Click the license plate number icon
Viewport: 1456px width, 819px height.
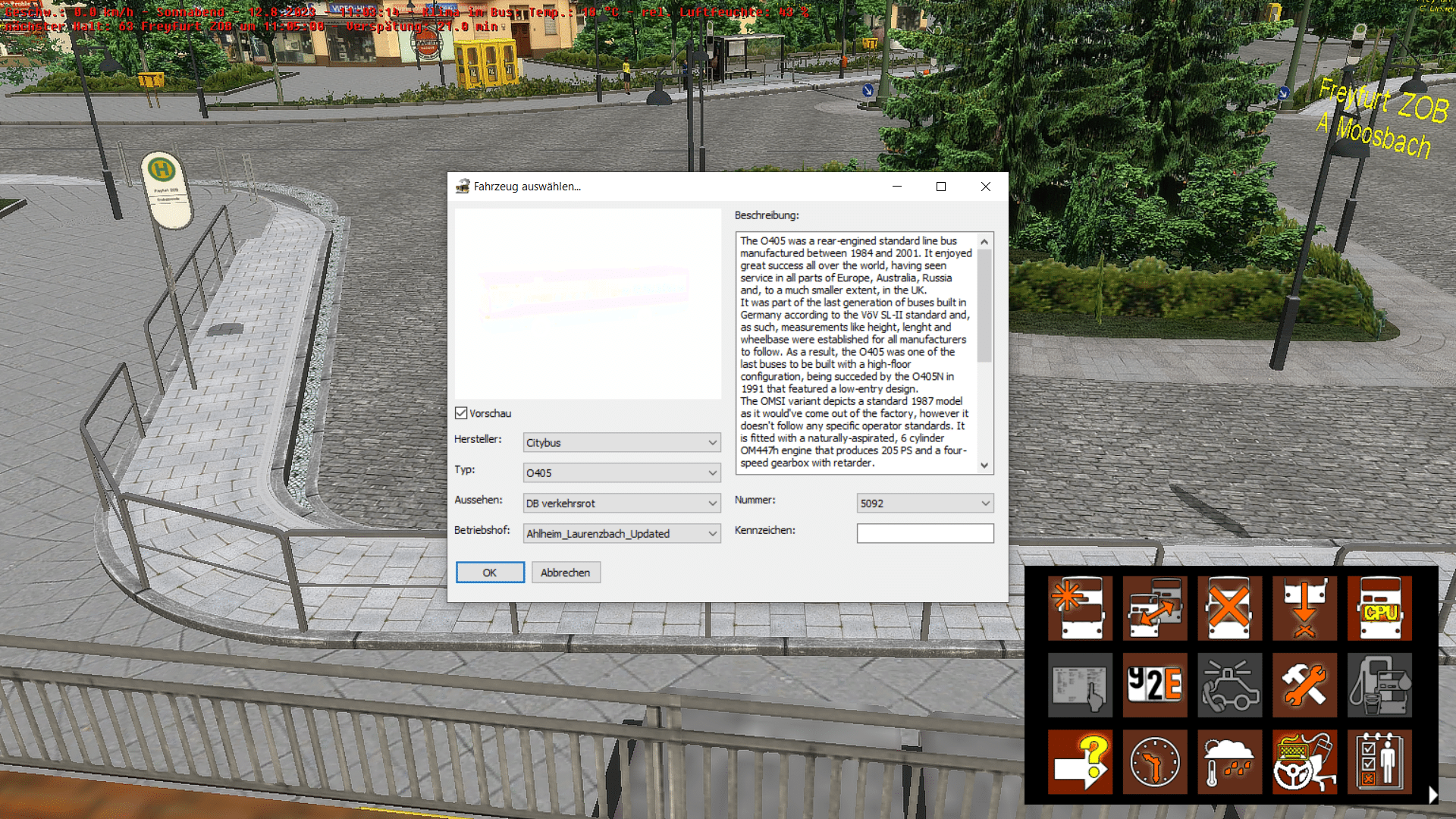[1154, 685]
